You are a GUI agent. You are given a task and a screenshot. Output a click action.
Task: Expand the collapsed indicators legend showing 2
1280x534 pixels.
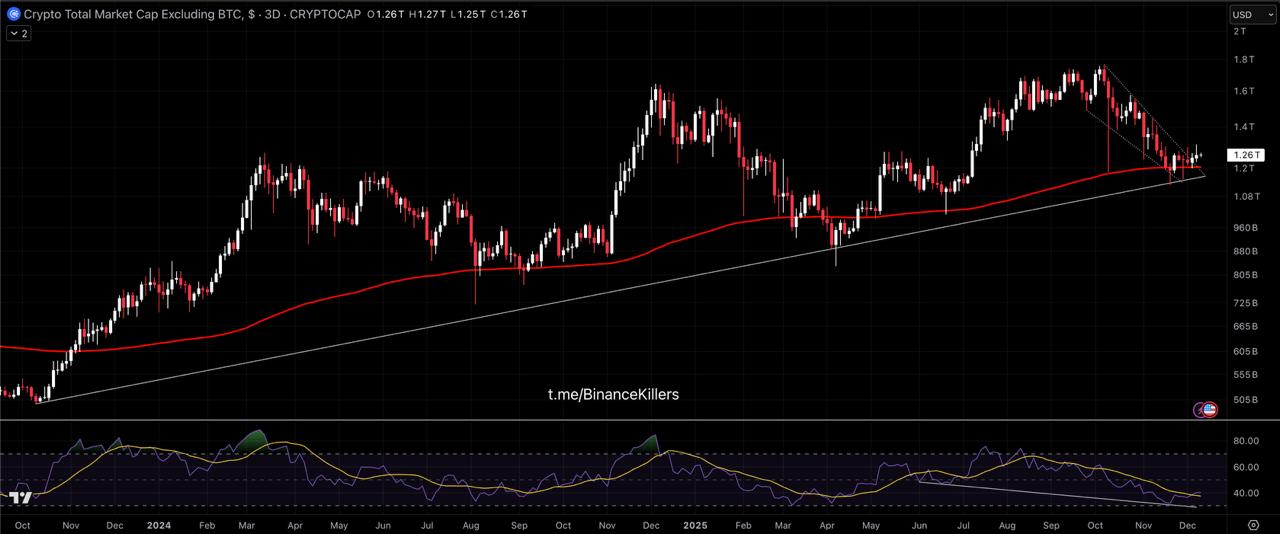point(19,33)
